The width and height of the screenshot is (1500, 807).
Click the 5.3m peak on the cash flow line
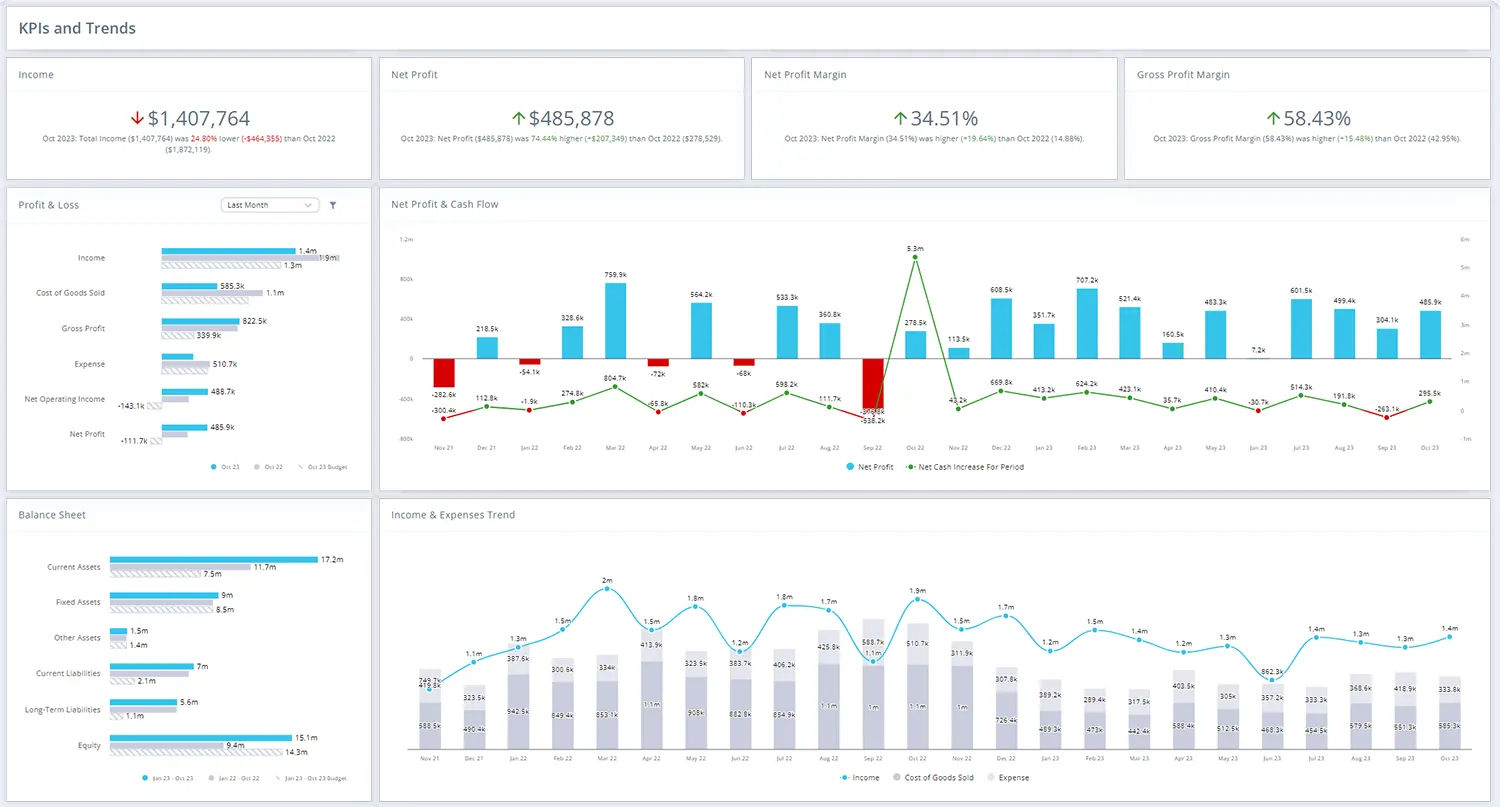914,258
